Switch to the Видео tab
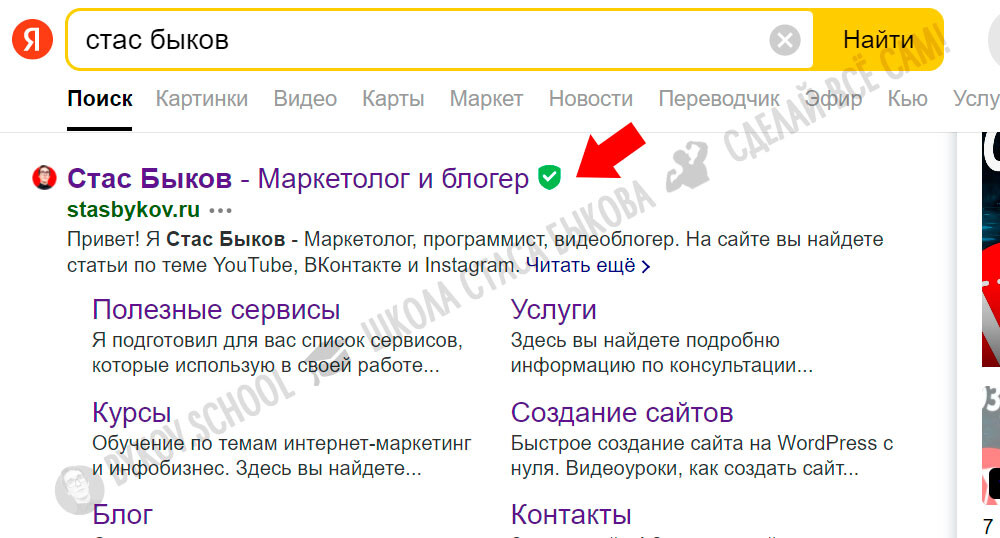The height and width of the screenshot is (538, 1000). pyautogui.click(x=305, y=98)
